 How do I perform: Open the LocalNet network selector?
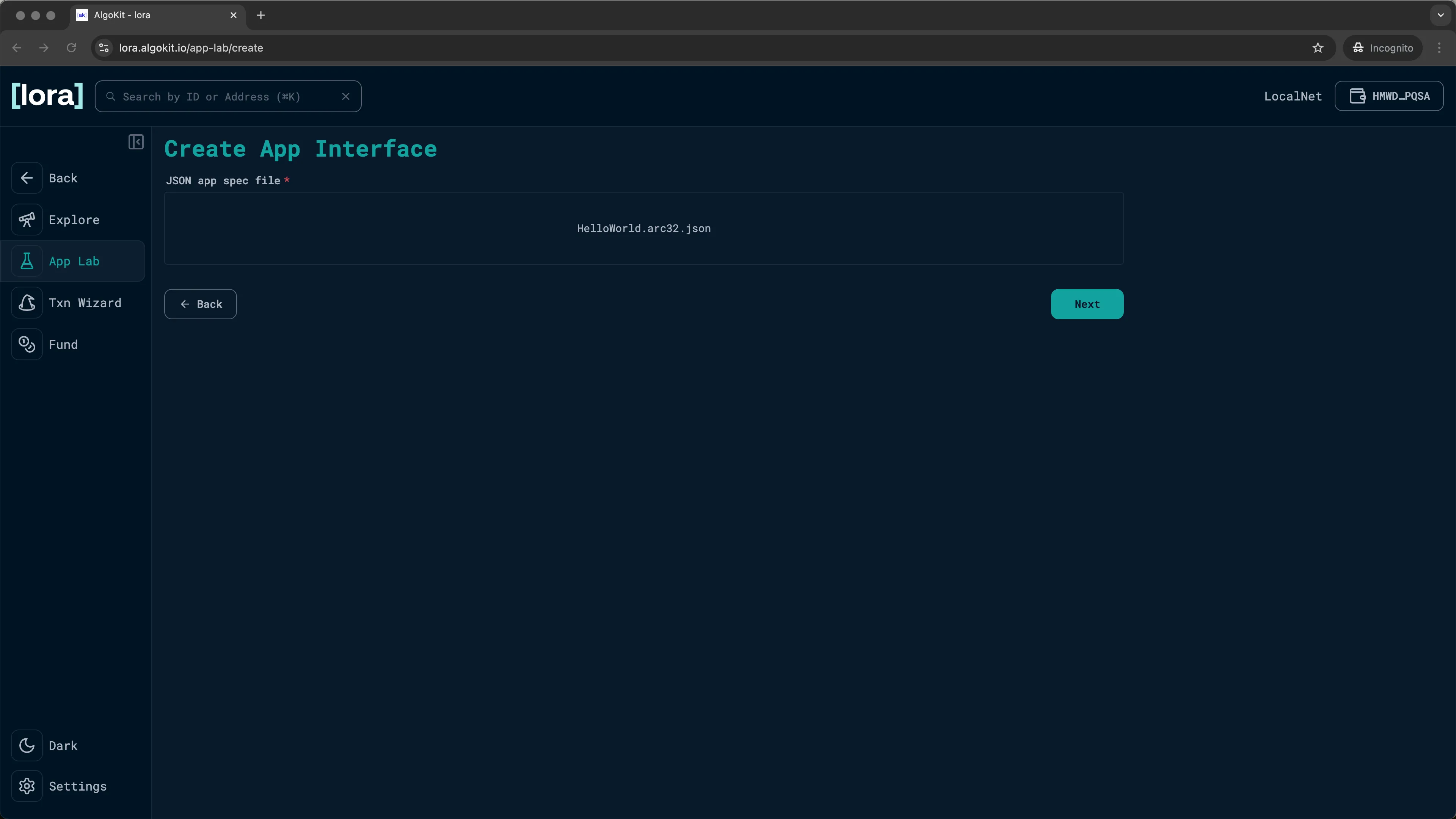click(1293, 96)
